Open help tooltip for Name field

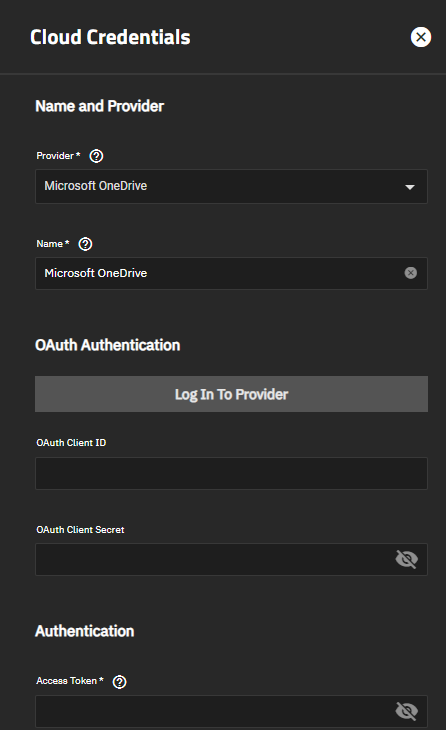(x=85, y=244)
